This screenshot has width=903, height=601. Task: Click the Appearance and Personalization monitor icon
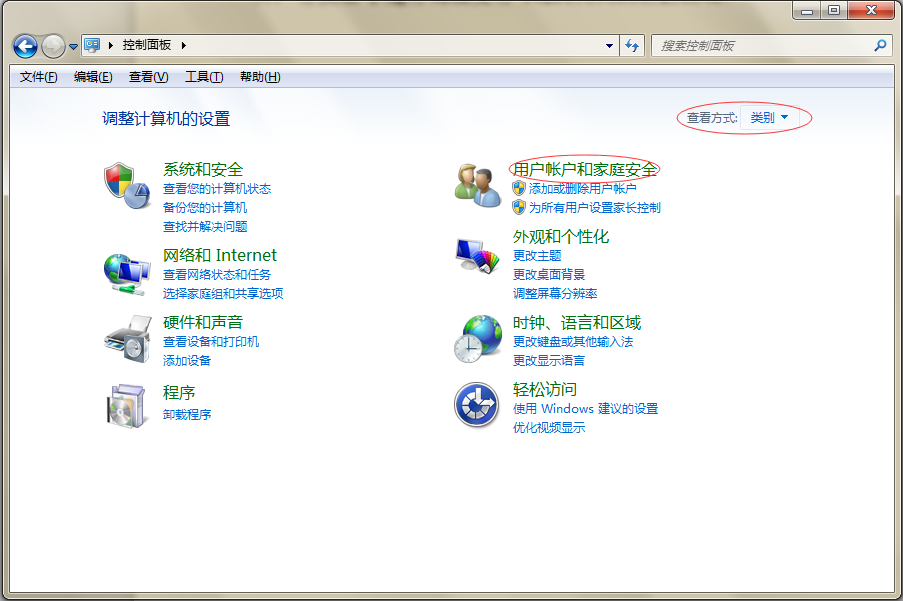[x=477, y=256]
